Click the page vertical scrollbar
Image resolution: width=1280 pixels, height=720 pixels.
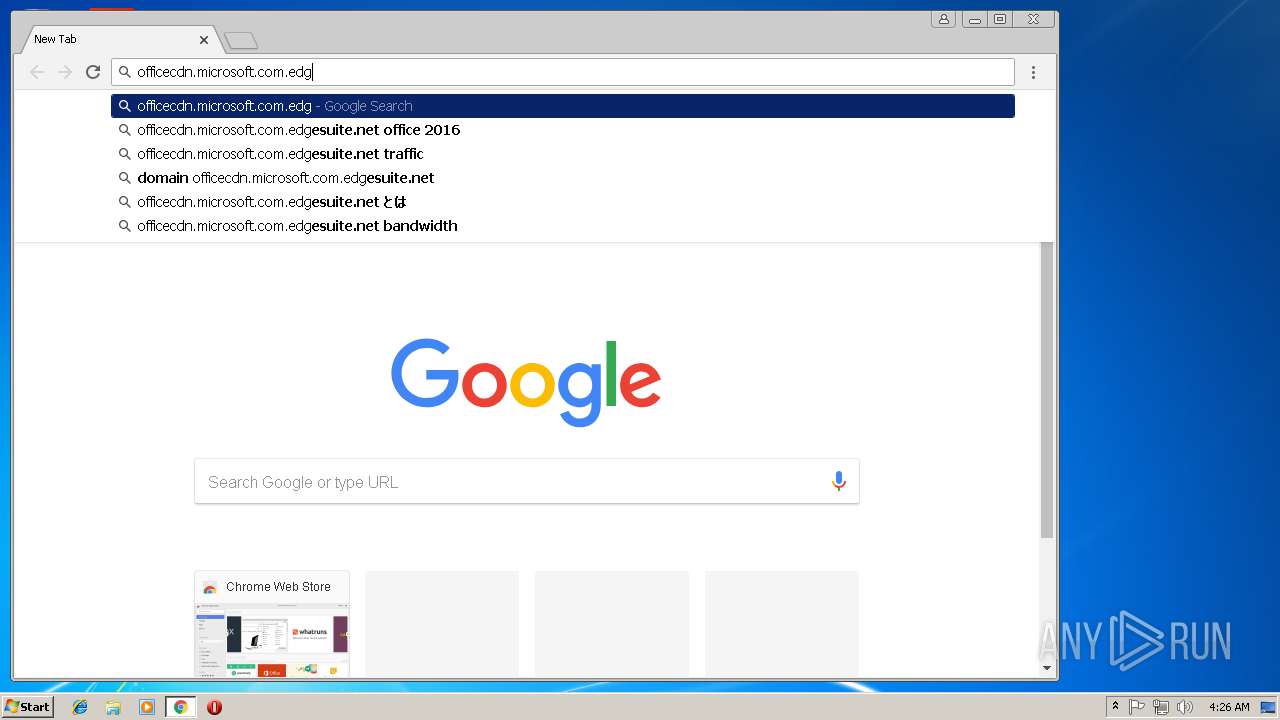click(1047, 390)
